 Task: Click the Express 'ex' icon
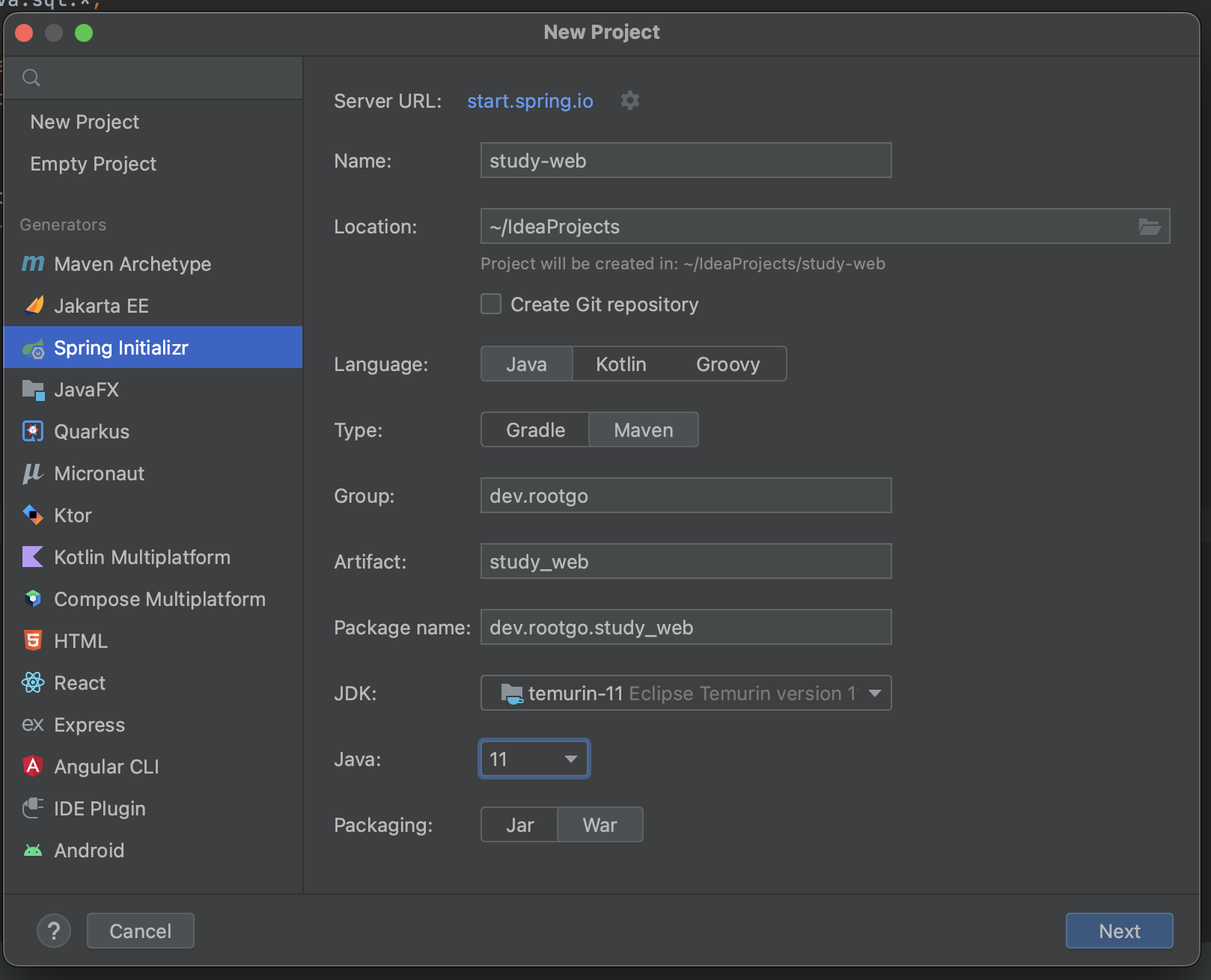click(x=33, y=724)
